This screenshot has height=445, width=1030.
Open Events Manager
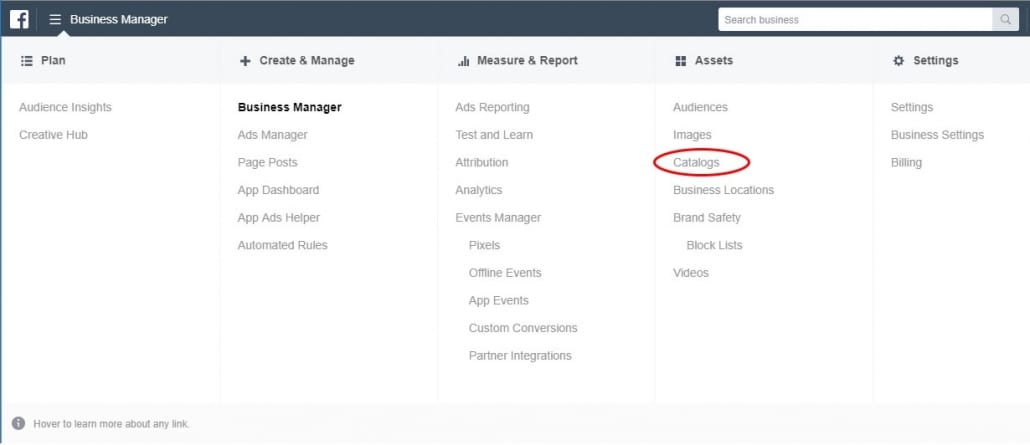pos(498,218)
